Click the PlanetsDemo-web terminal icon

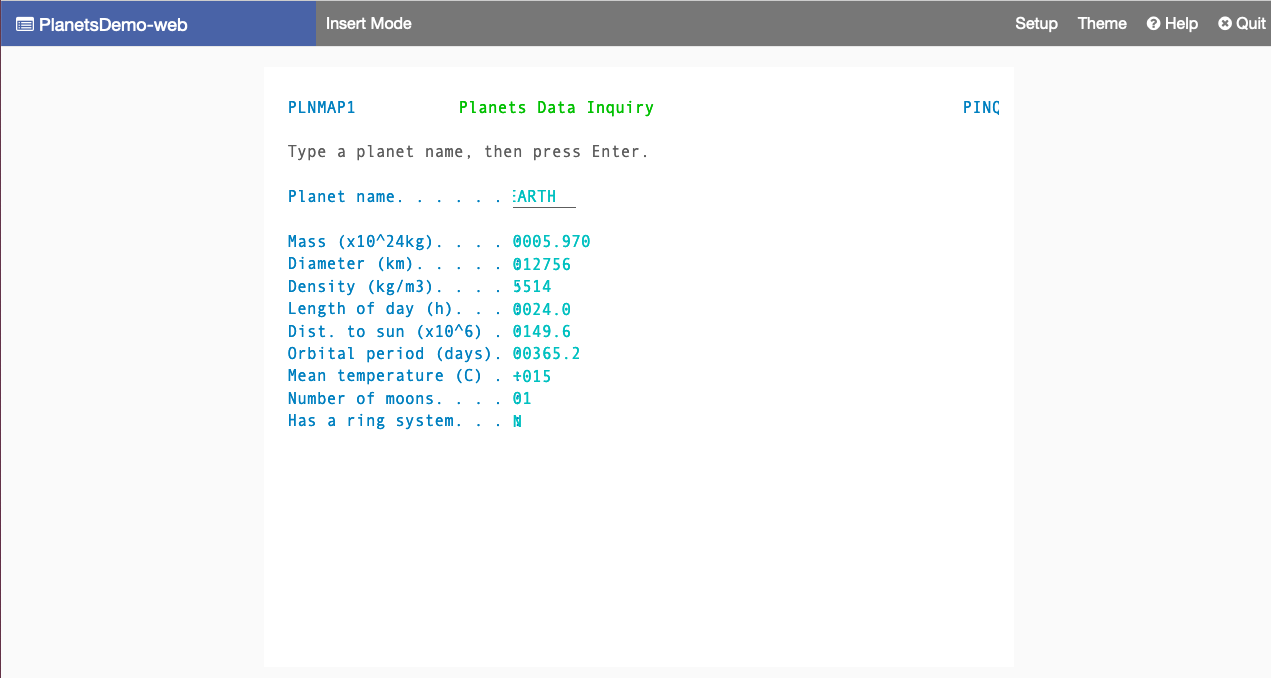coord(25,24)
